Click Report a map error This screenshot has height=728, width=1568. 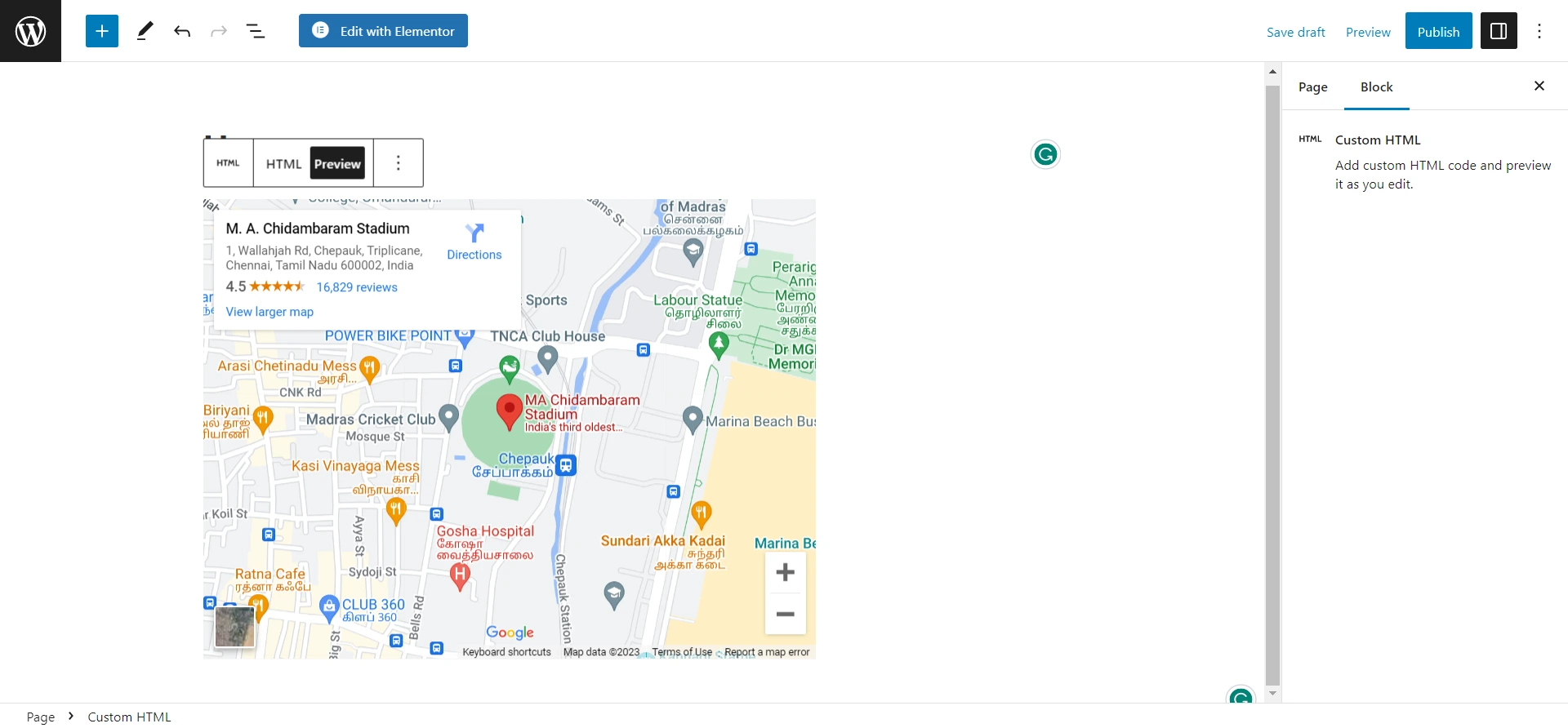(x=767, y=652)
